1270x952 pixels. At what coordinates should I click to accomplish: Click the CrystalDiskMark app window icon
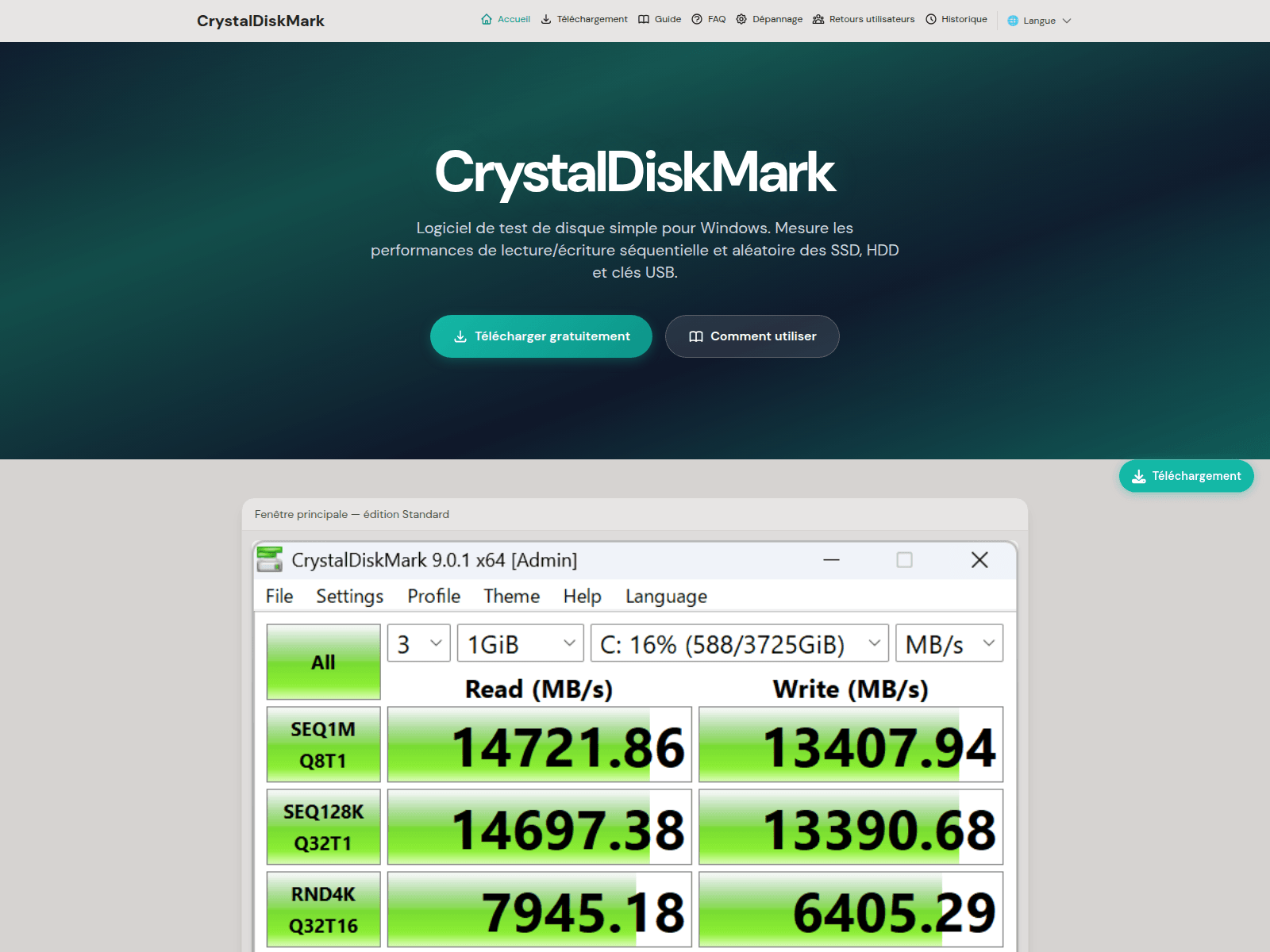tap(270, 559)
